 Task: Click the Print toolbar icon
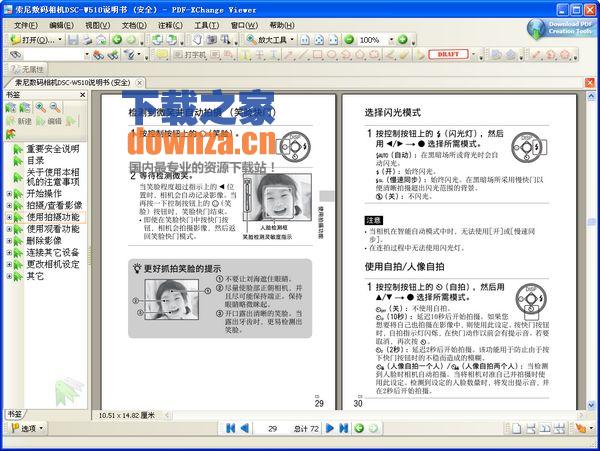(87, 40)
